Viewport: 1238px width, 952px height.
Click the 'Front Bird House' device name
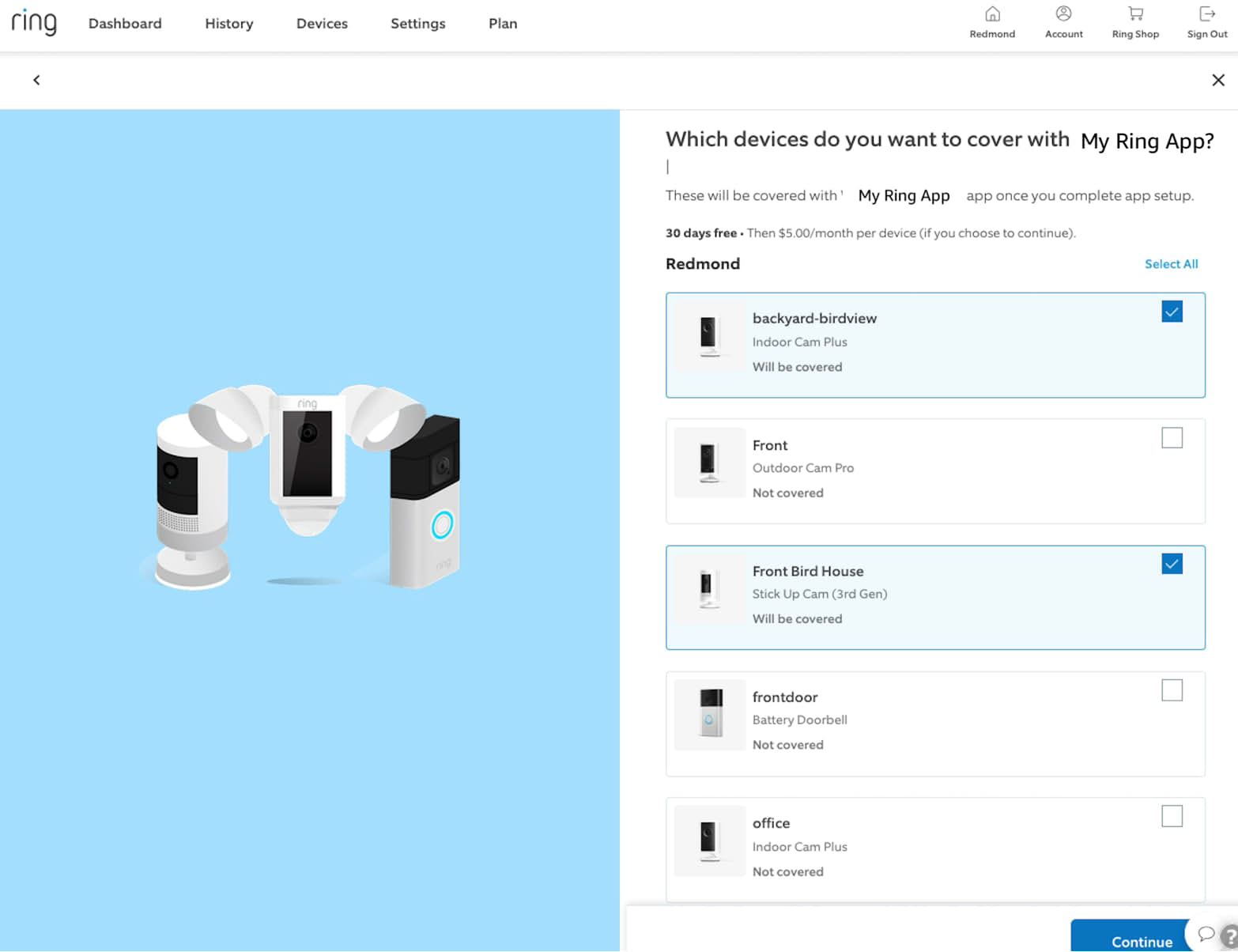[x=808, y=571]
